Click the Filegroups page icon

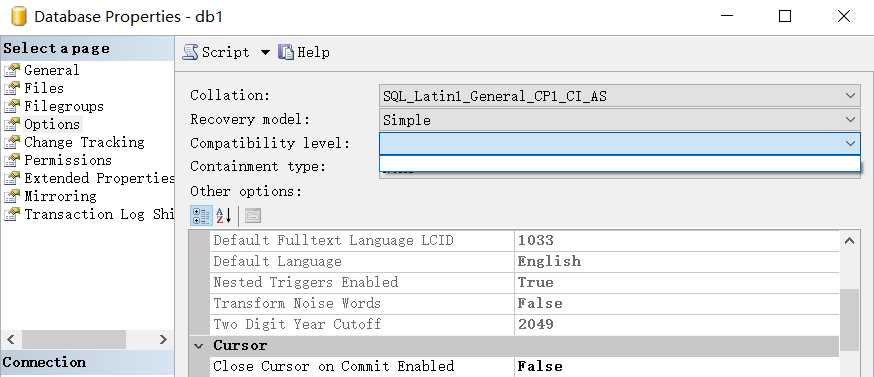tap(12, 107)
